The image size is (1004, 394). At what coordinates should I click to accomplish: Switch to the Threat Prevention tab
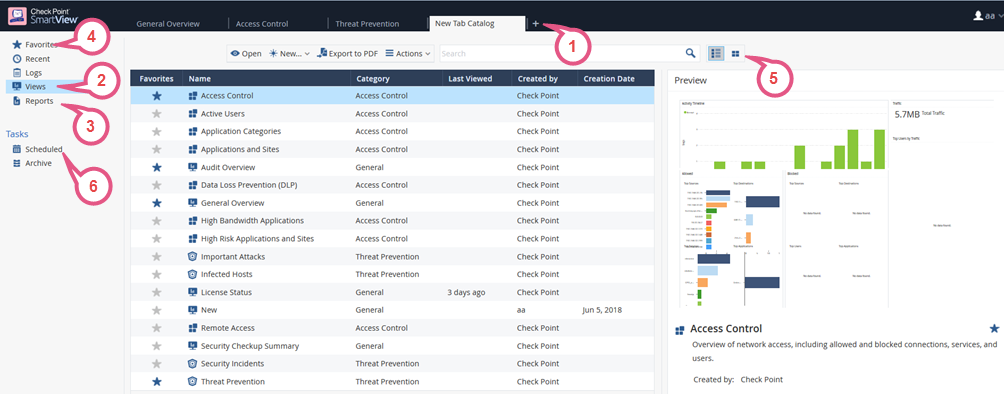(x=367, y=24)
